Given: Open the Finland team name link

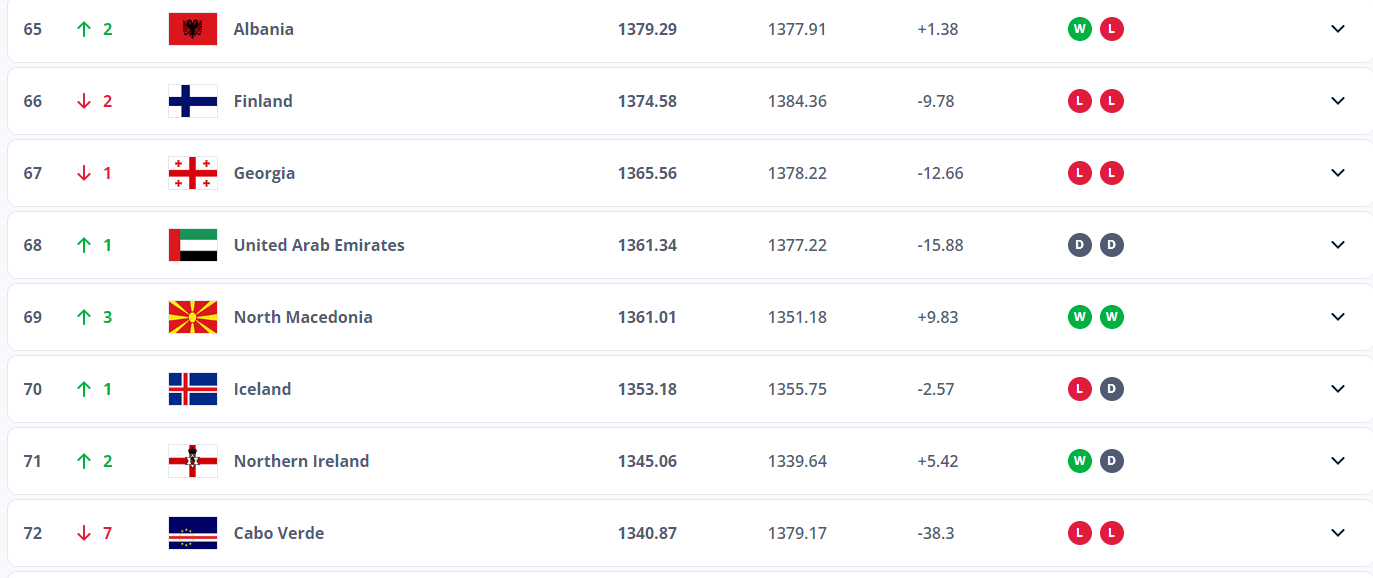Looking at the screenshot, I should (263, 101).
